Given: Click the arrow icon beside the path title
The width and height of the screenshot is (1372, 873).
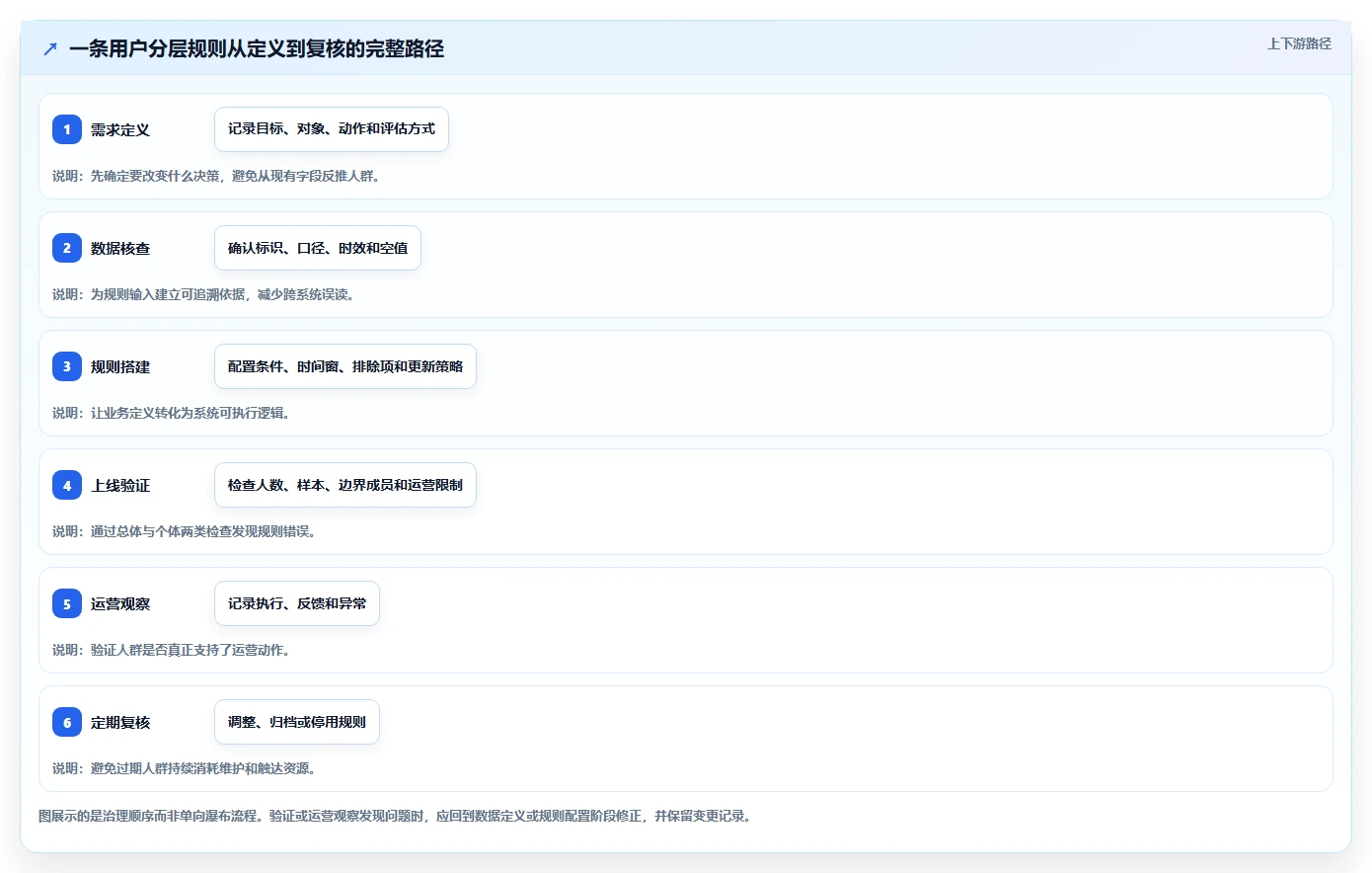Looking at the screenshot, I should tap(50, 48).
